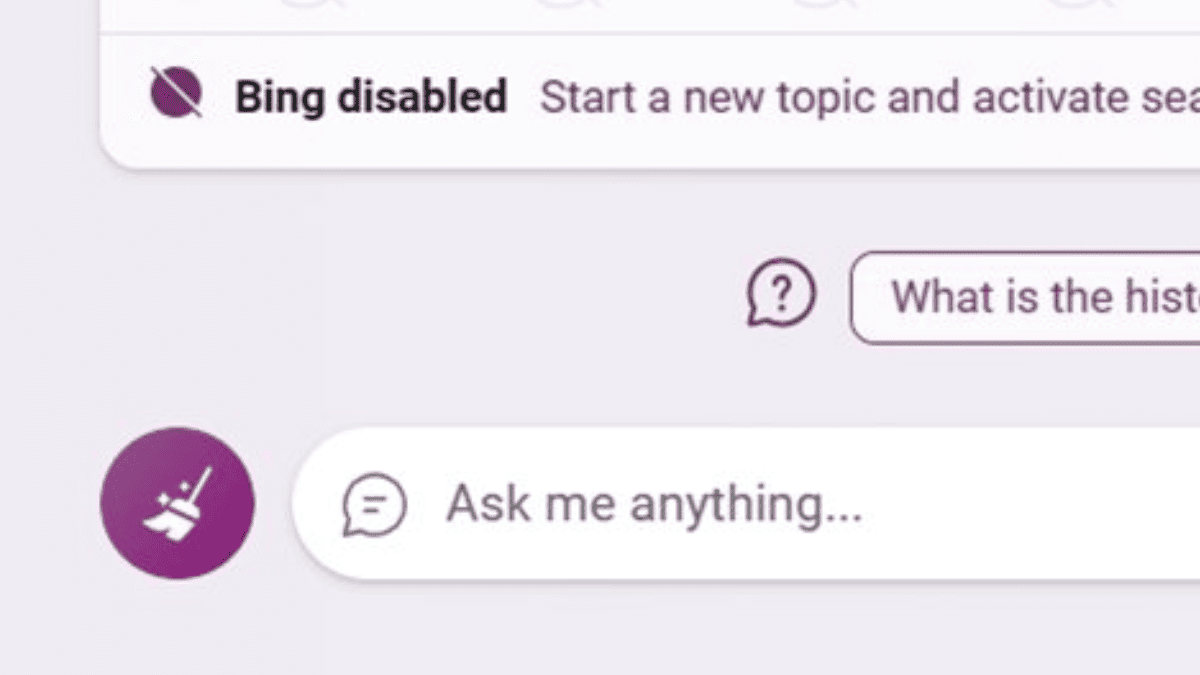
Task: Click the "Bing disabled" bold label
Action: [371, 97]
